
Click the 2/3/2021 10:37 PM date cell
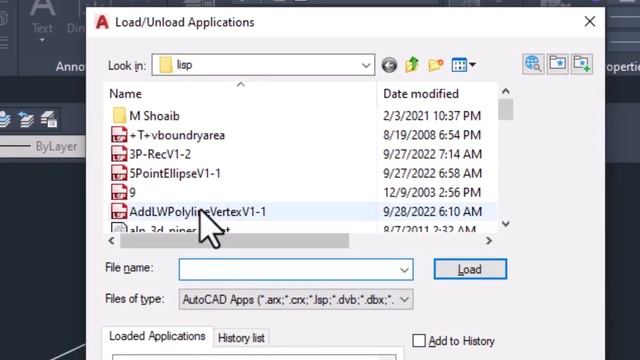point(432,116)
